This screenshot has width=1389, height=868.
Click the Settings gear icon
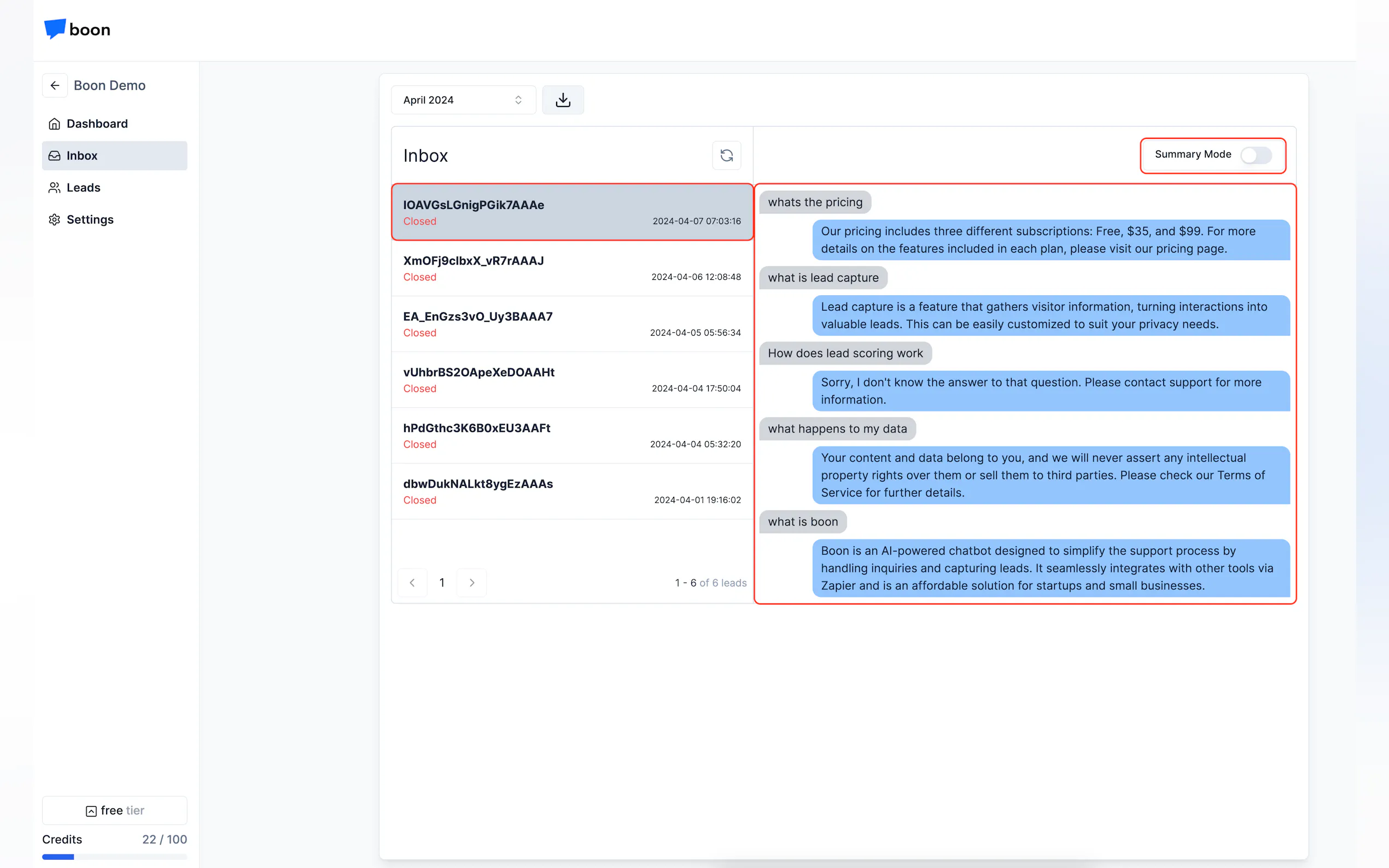[x=55, y=220]
